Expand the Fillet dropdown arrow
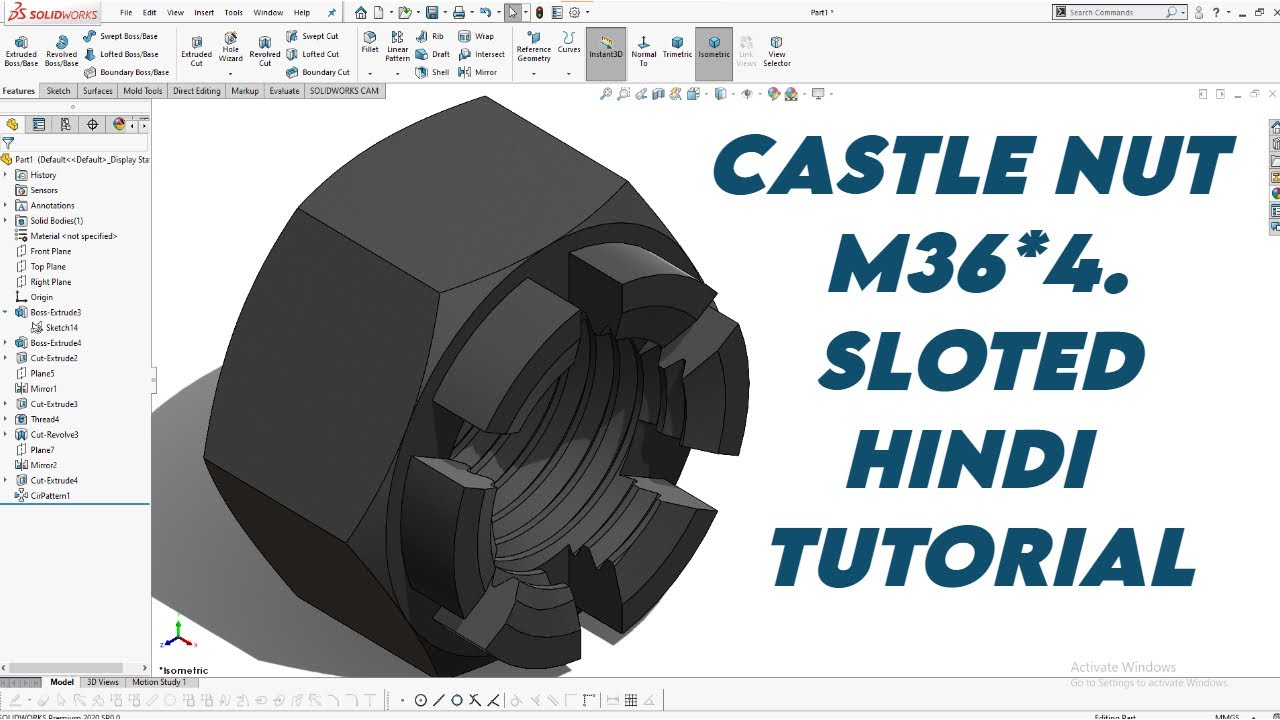 [x=370, y=73]
